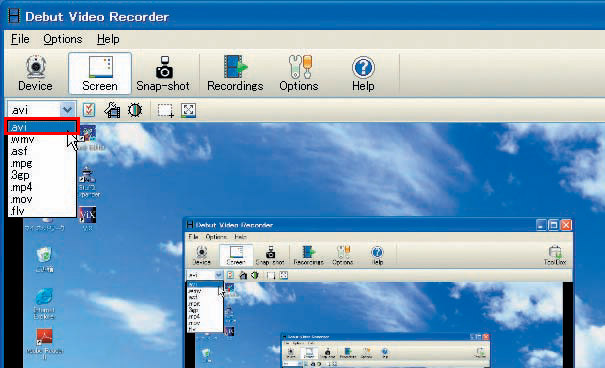
Task: Click the nested Debut Video Recorder title bar
Action: coord(377,225)
